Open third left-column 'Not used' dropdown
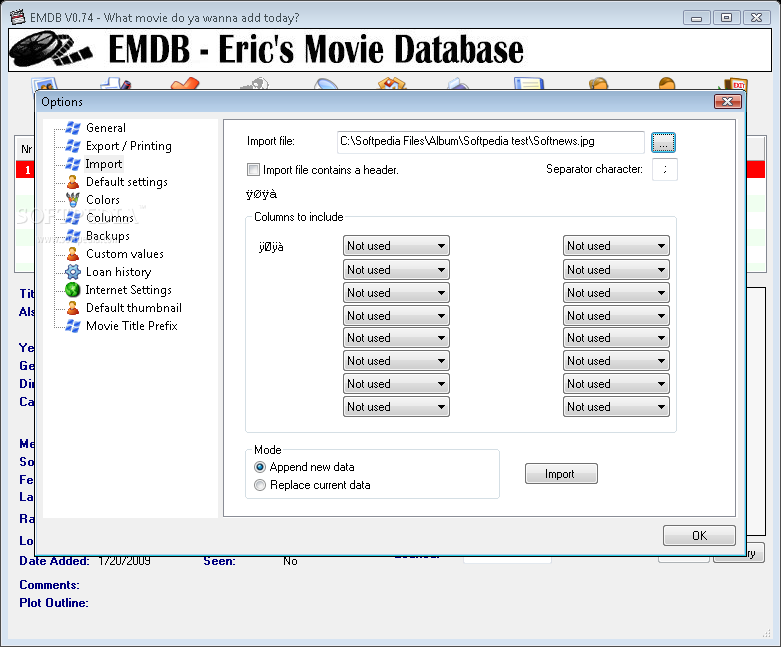The height and width of the screenshot is (647, 781). pos(396,293)
